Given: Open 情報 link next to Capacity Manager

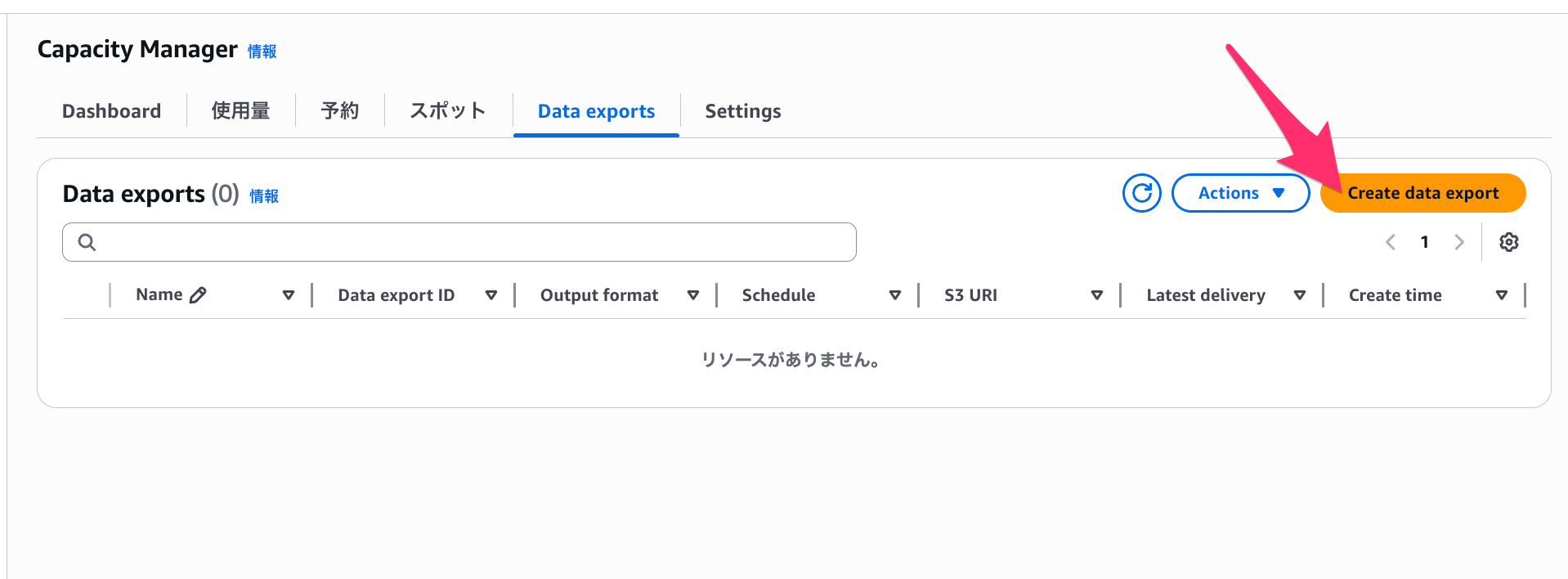Looking at the screenshot, I should coord(262,52).
